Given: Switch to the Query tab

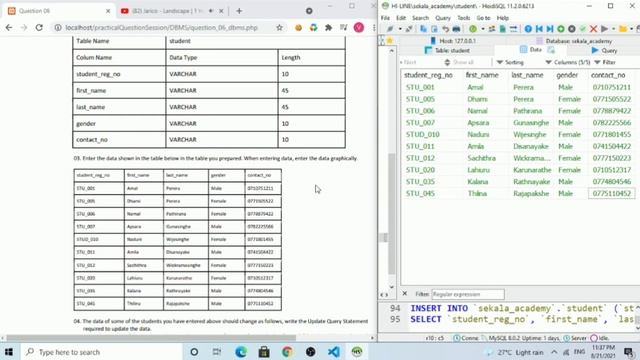Looking at the screenshot, I should pos(604,50).
